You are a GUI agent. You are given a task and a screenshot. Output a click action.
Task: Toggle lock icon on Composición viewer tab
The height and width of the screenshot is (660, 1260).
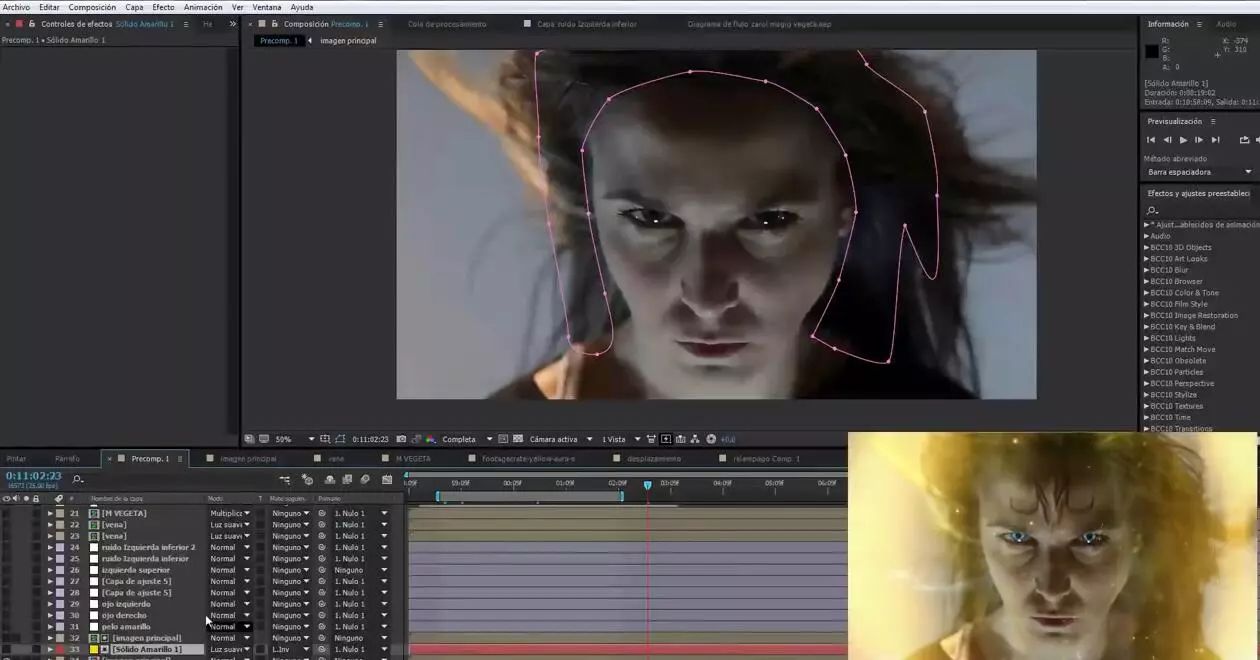[275, 24]
